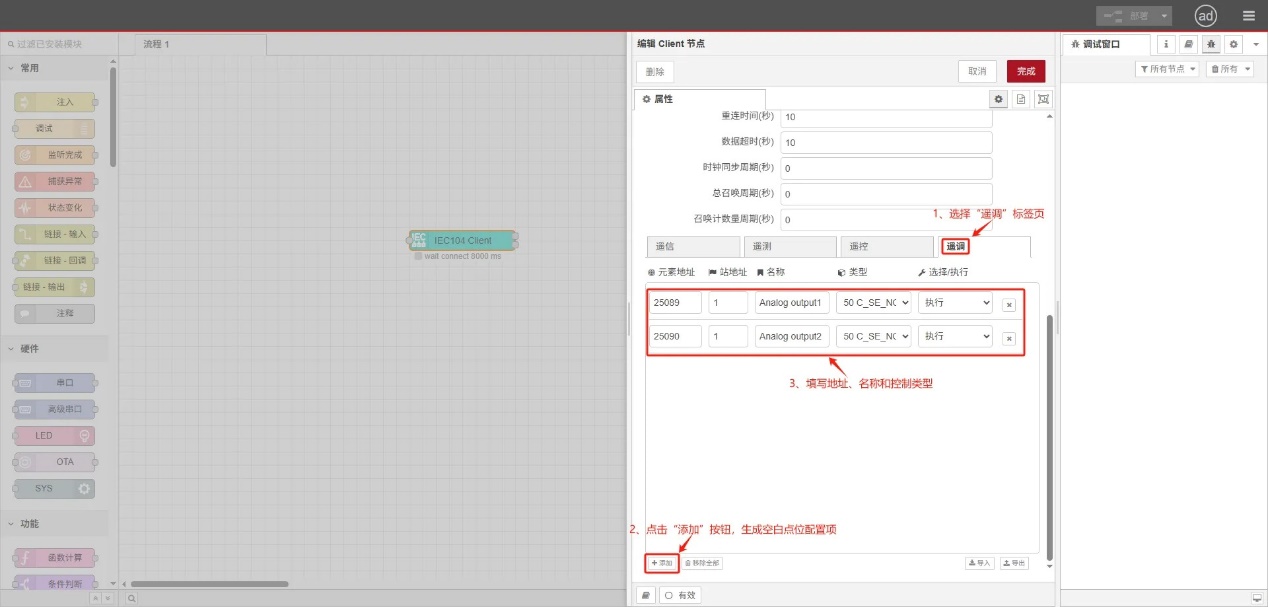
Task: Click the 添加 add button to create a row
Action: 661,562
